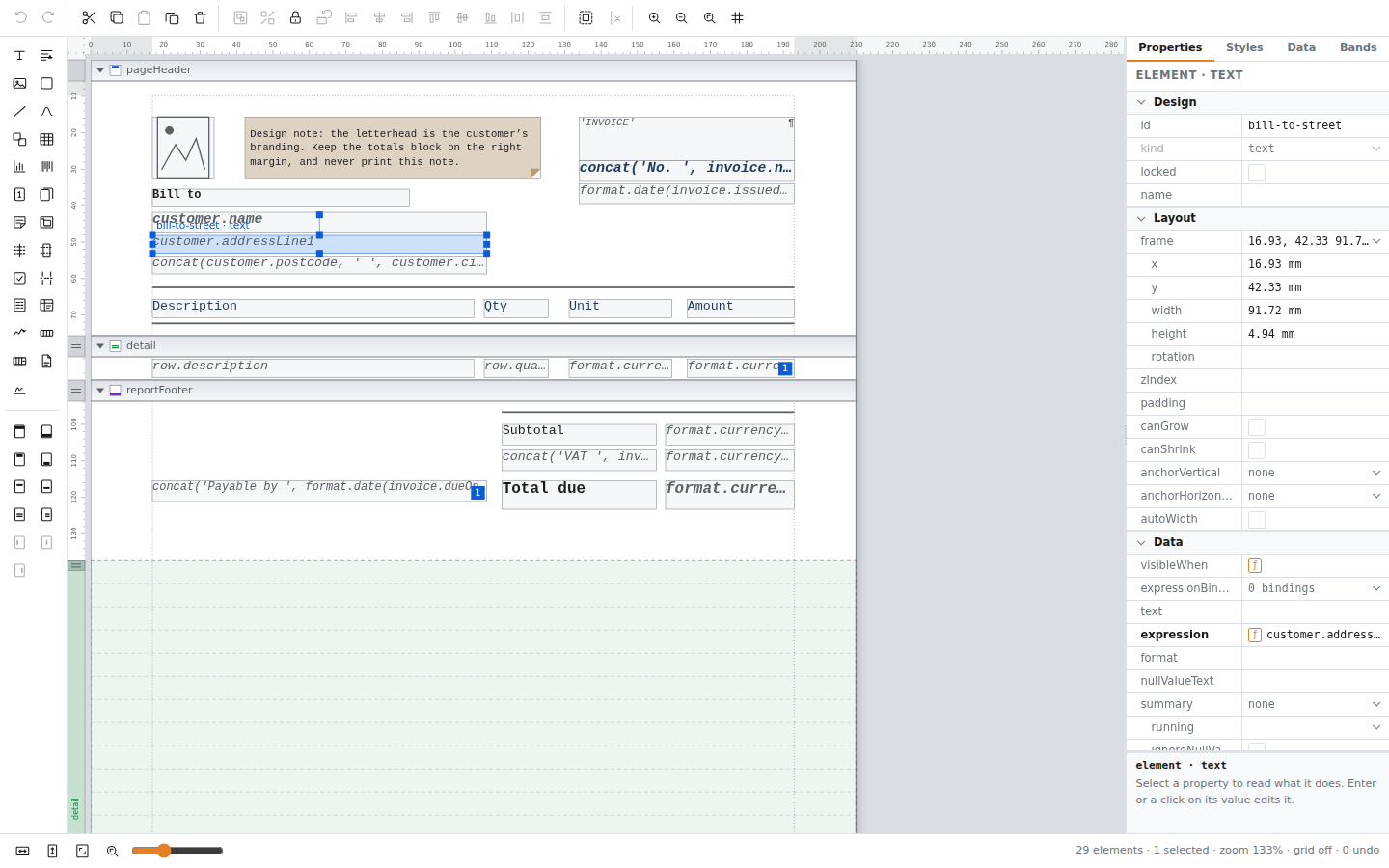Select the Checkbox element tool

[x=19, y=278]
